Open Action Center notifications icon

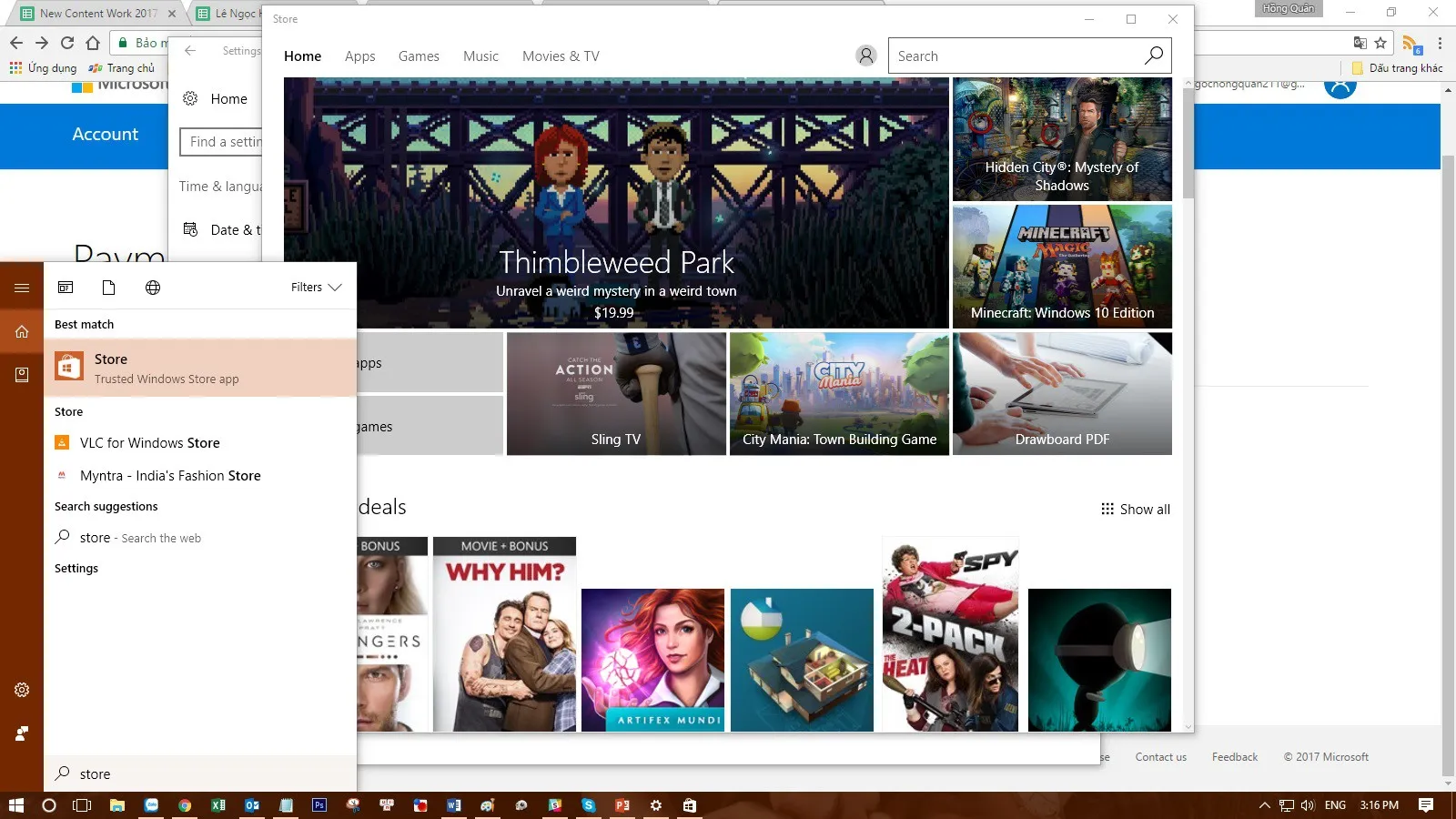(1426, 805)
